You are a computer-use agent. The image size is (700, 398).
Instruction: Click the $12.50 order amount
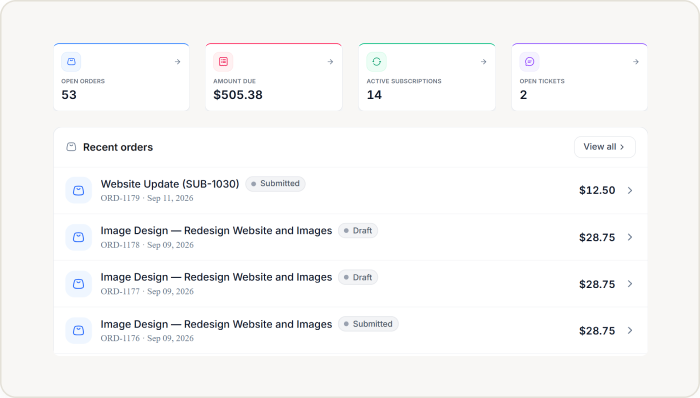[597, 191]
